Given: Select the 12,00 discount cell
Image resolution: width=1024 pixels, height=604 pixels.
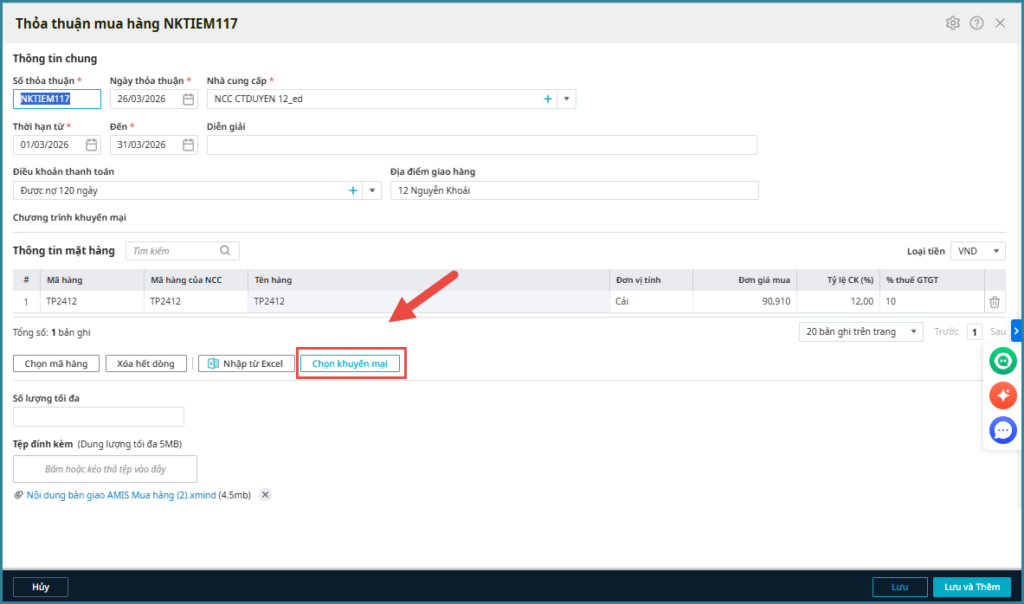Looking at the screenshot, I should tap(838, 302).
